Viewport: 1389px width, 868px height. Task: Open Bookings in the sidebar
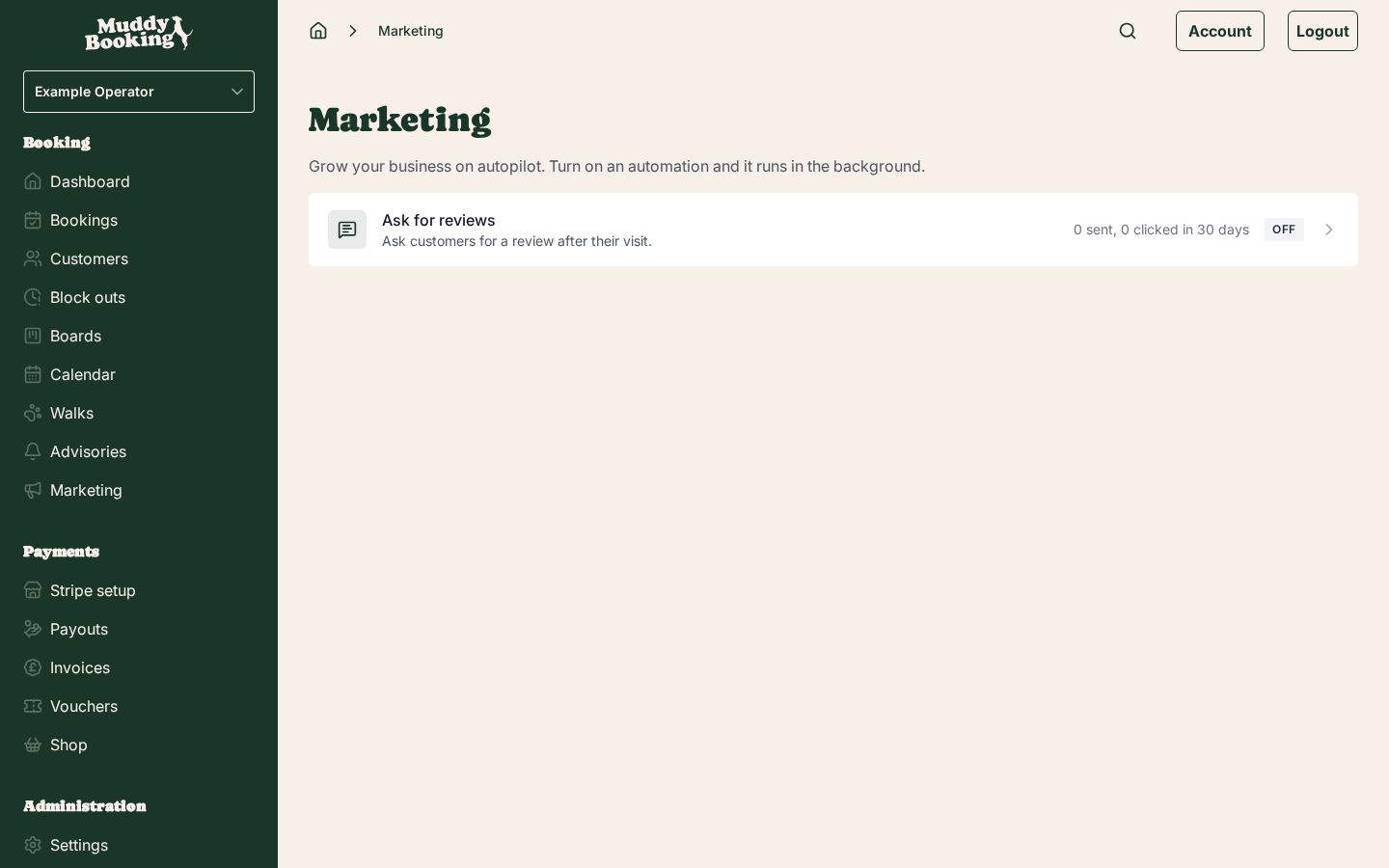[x=139, y=220]
